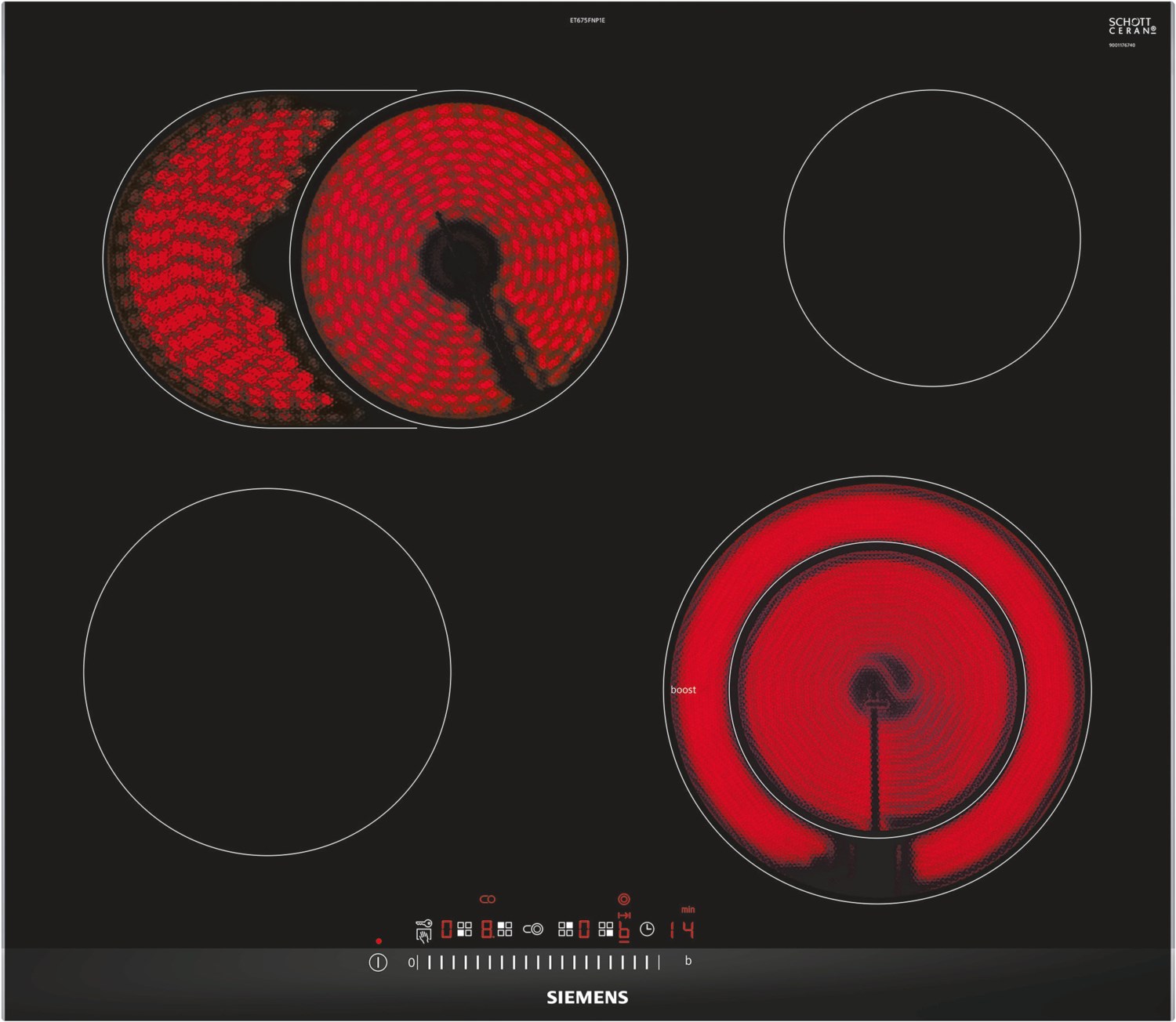Click the boost label on the dual zone
The height and width of the screenshot is (1022, 1176).
(683, 690)
